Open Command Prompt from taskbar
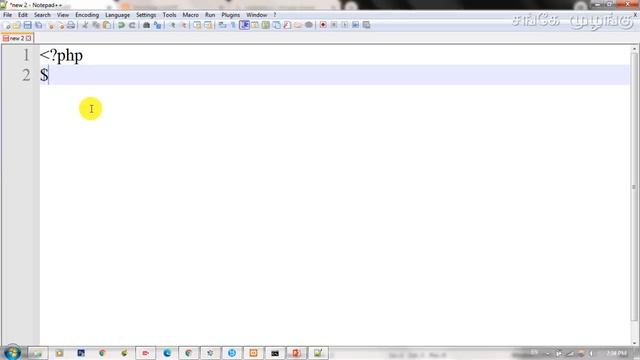640x360 pixels. 275,353
